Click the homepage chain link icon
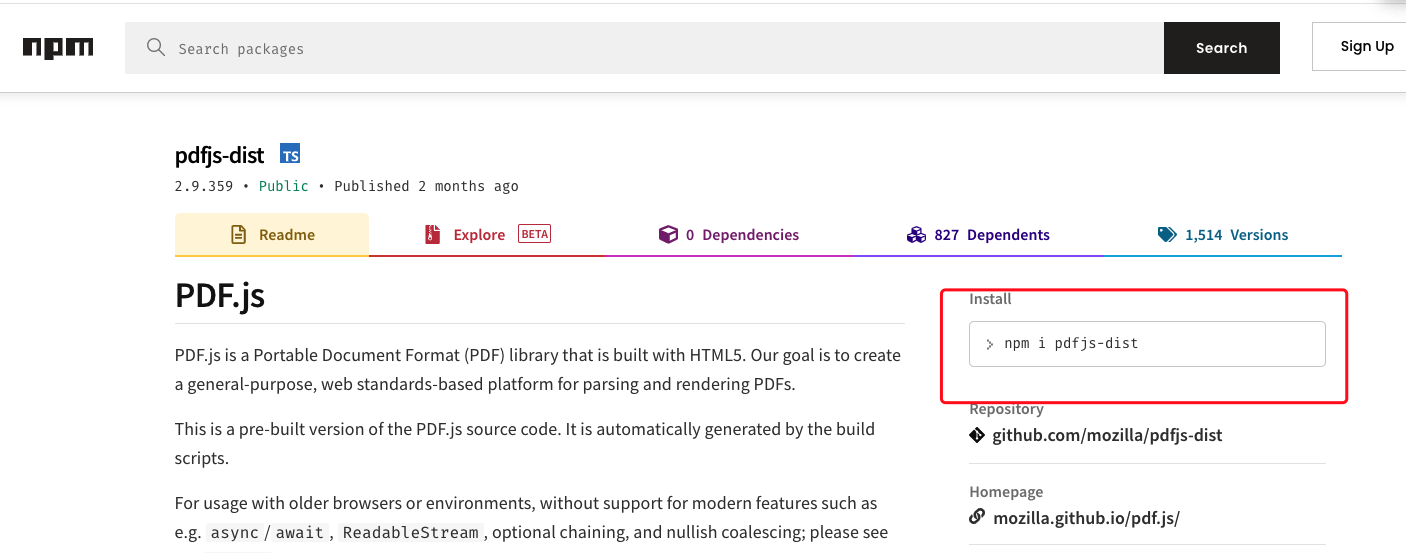Viewport: 1406px width, 553px height. (x=977, y=517)
